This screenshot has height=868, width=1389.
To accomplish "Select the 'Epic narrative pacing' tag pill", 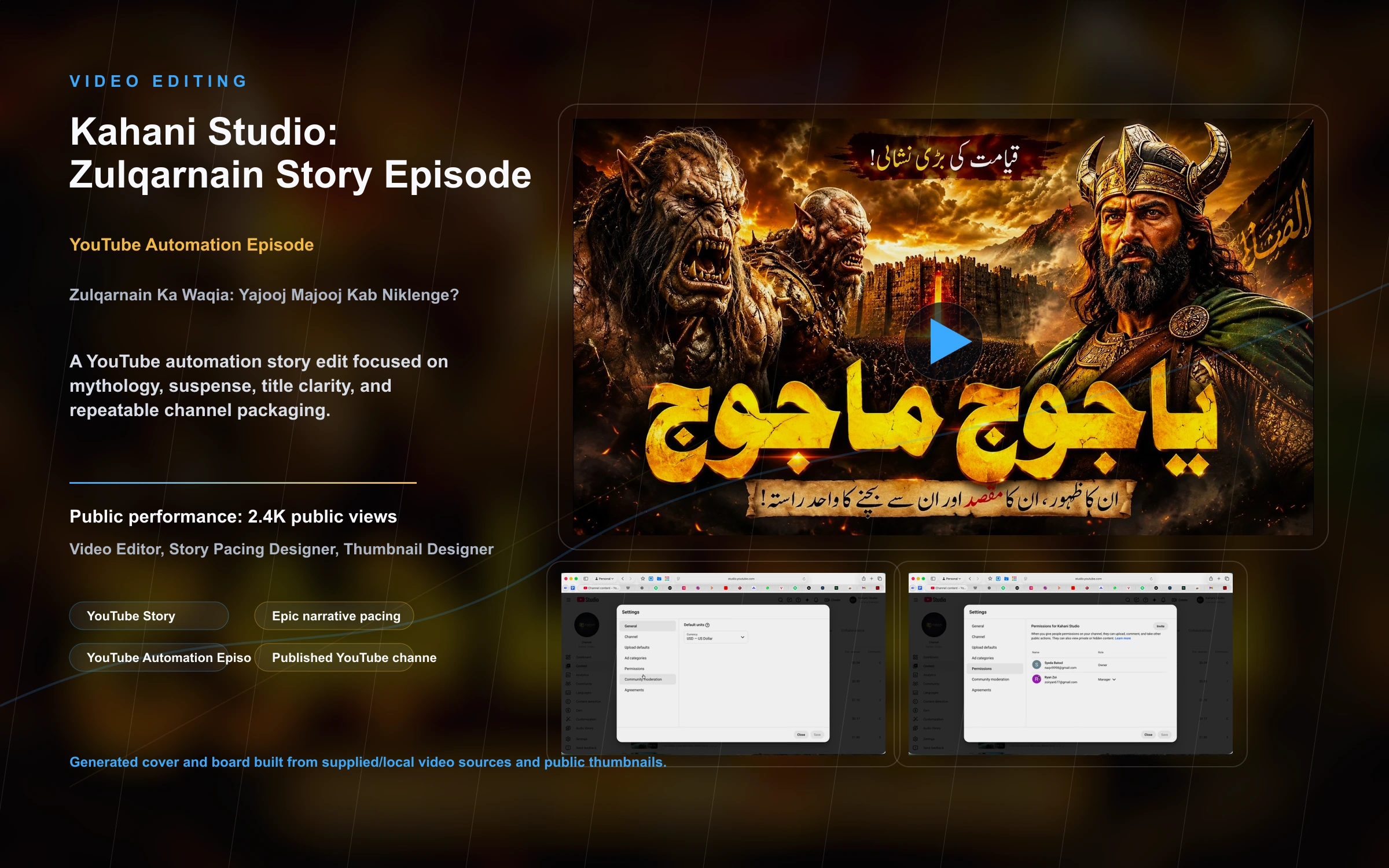I will [334, 616].
